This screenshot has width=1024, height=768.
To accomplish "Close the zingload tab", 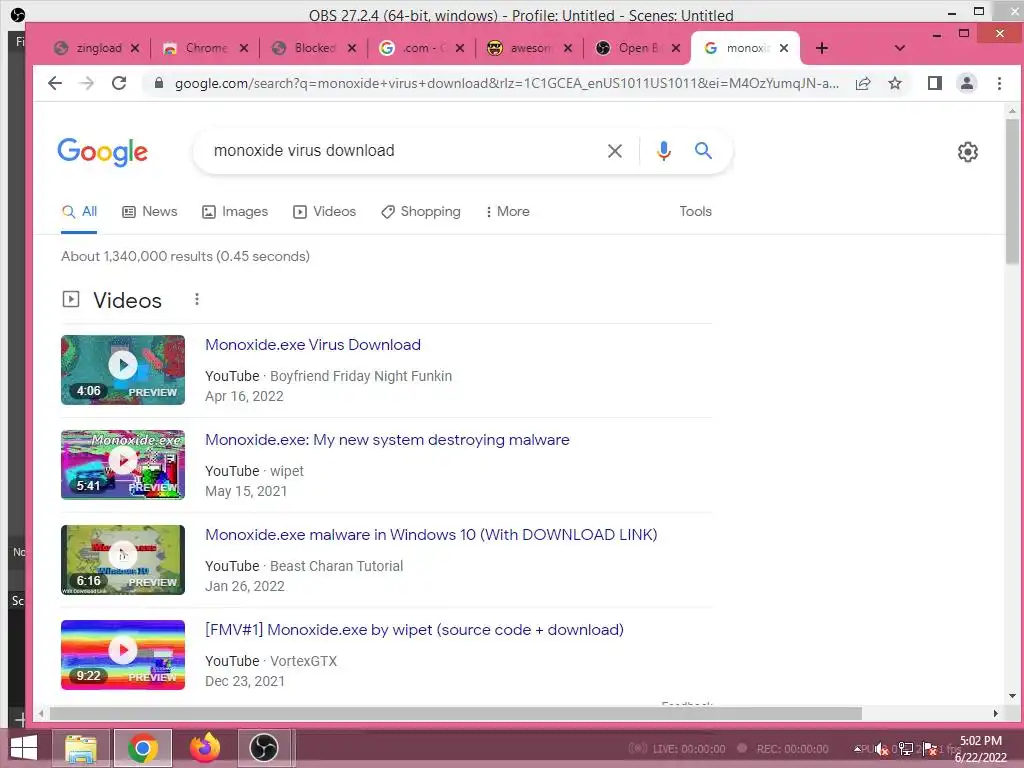I will click(x=135, y=48).
